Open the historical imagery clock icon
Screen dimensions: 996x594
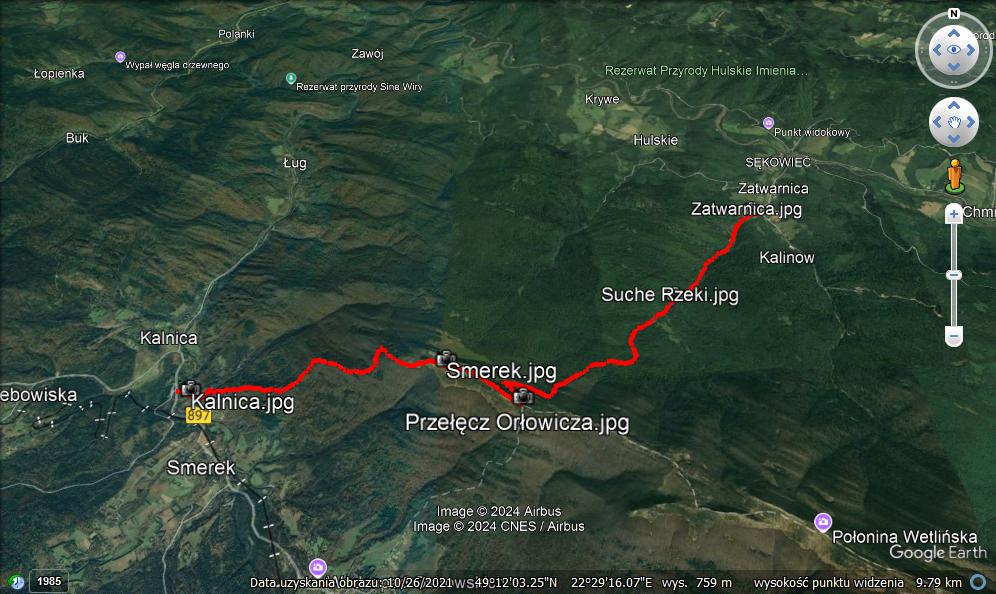pos(17,582)
